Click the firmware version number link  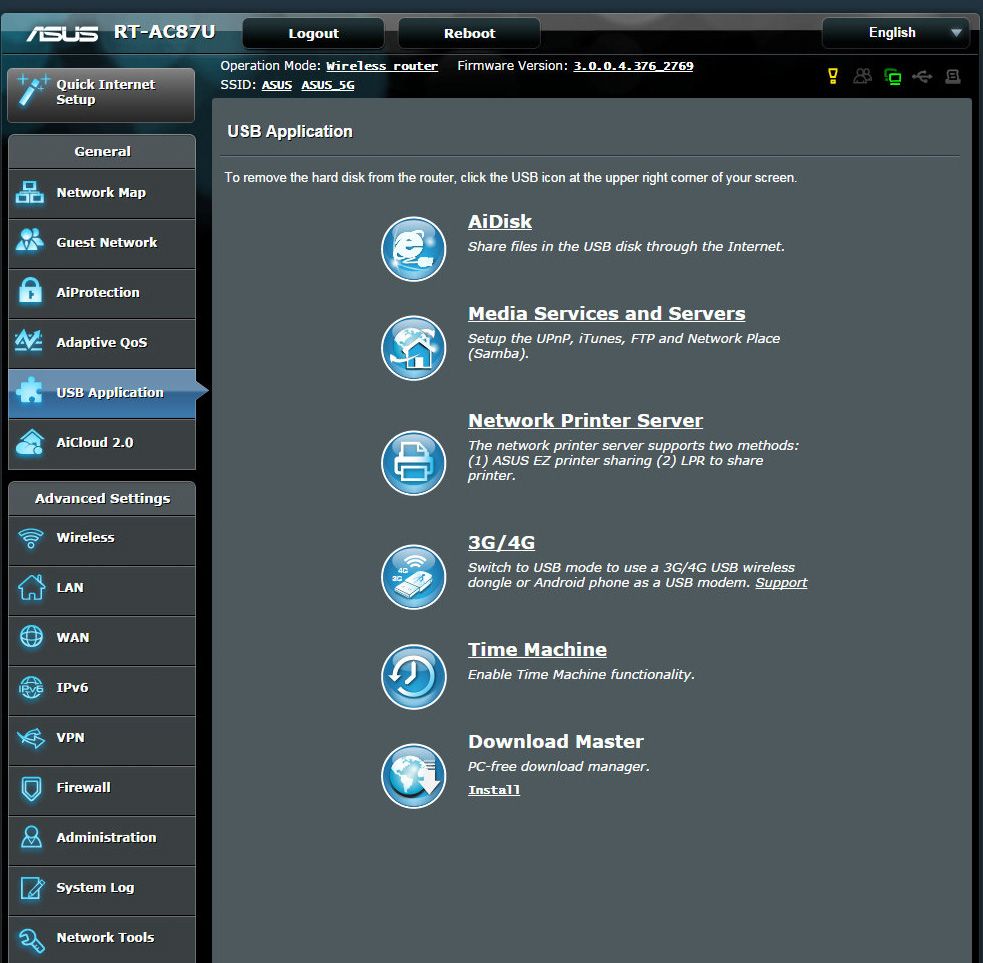pos(633,66)
